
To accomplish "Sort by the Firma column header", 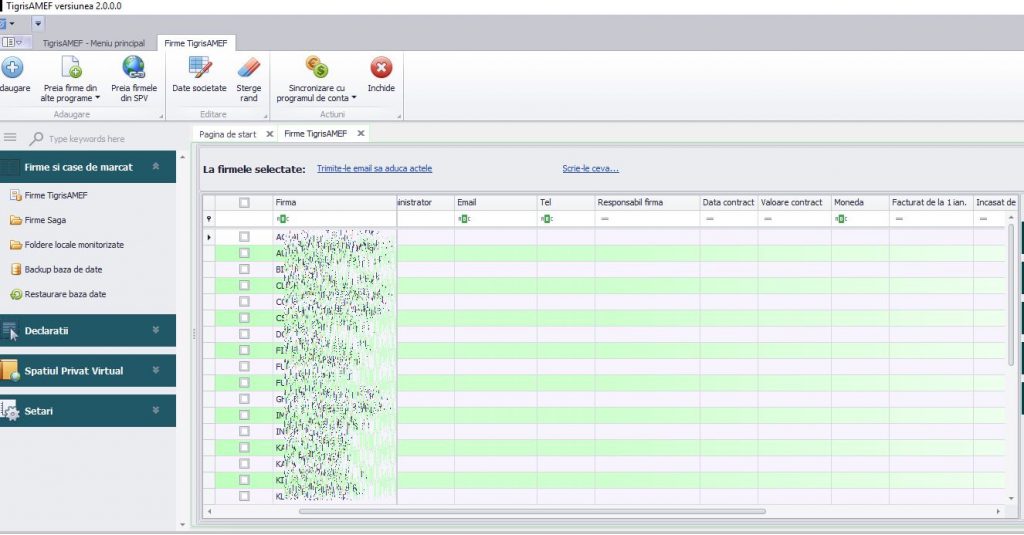I will (334, 203).
